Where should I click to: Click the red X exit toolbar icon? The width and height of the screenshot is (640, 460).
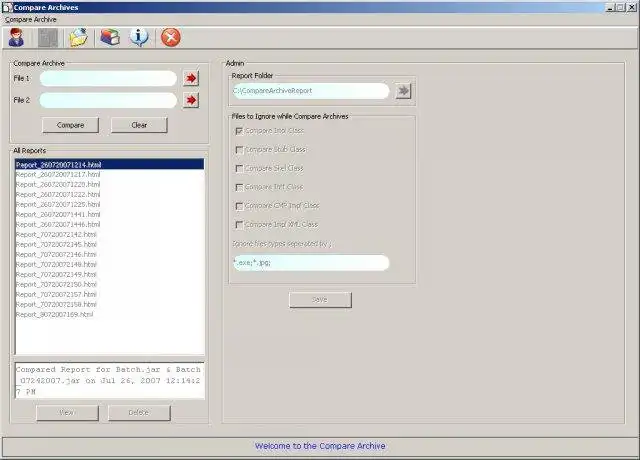coord(171,38)
